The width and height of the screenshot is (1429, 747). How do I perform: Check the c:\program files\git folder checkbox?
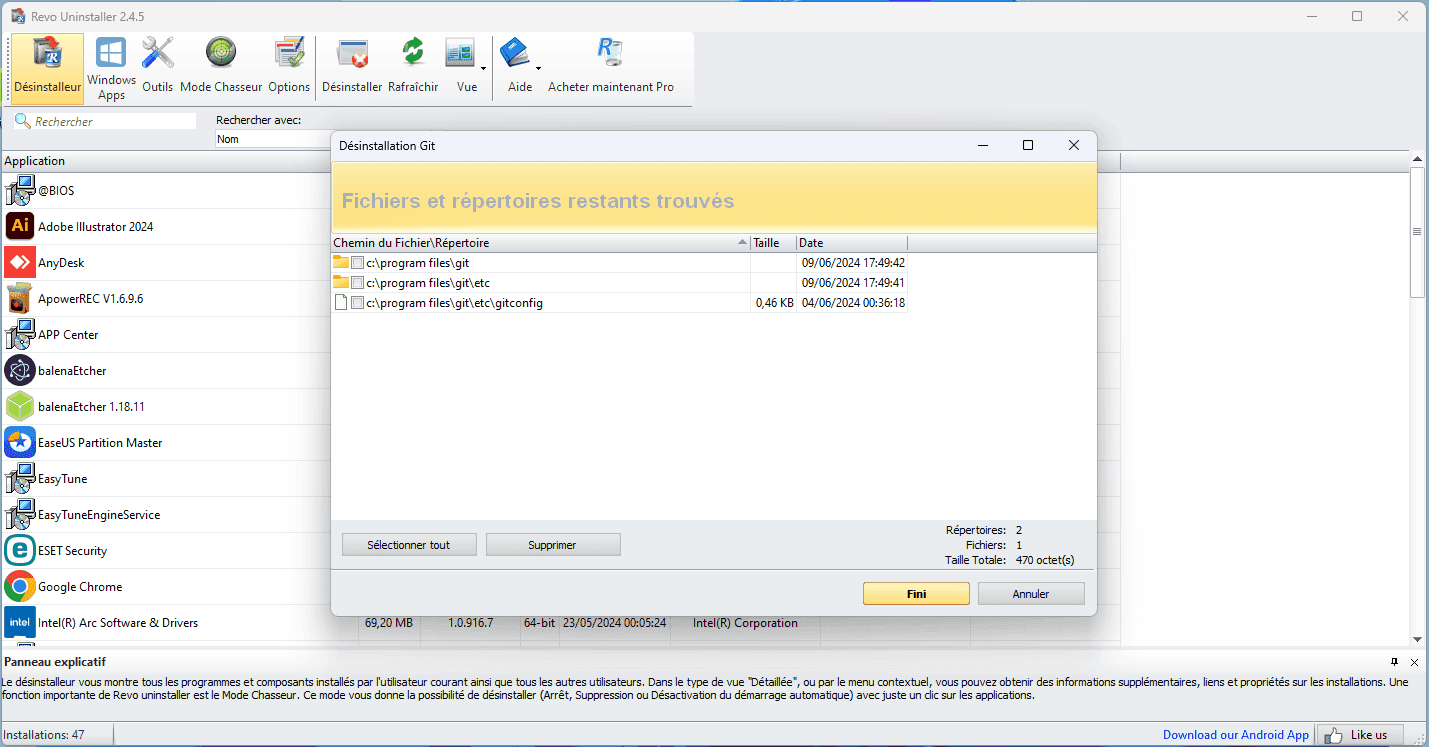[357, 263]
